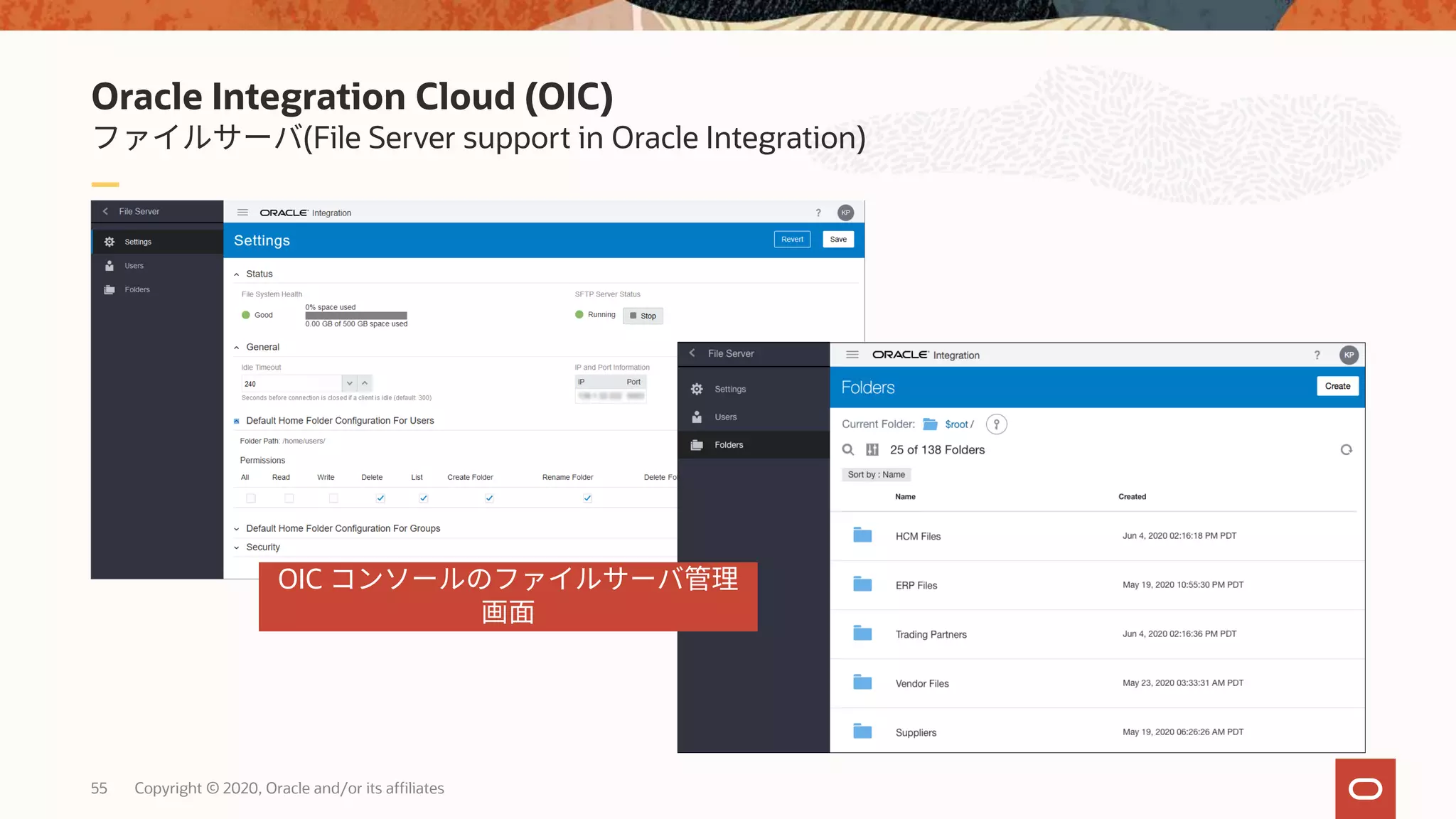
Task: Toggle the Read permission checkbox
Action: tap(289, 498)
